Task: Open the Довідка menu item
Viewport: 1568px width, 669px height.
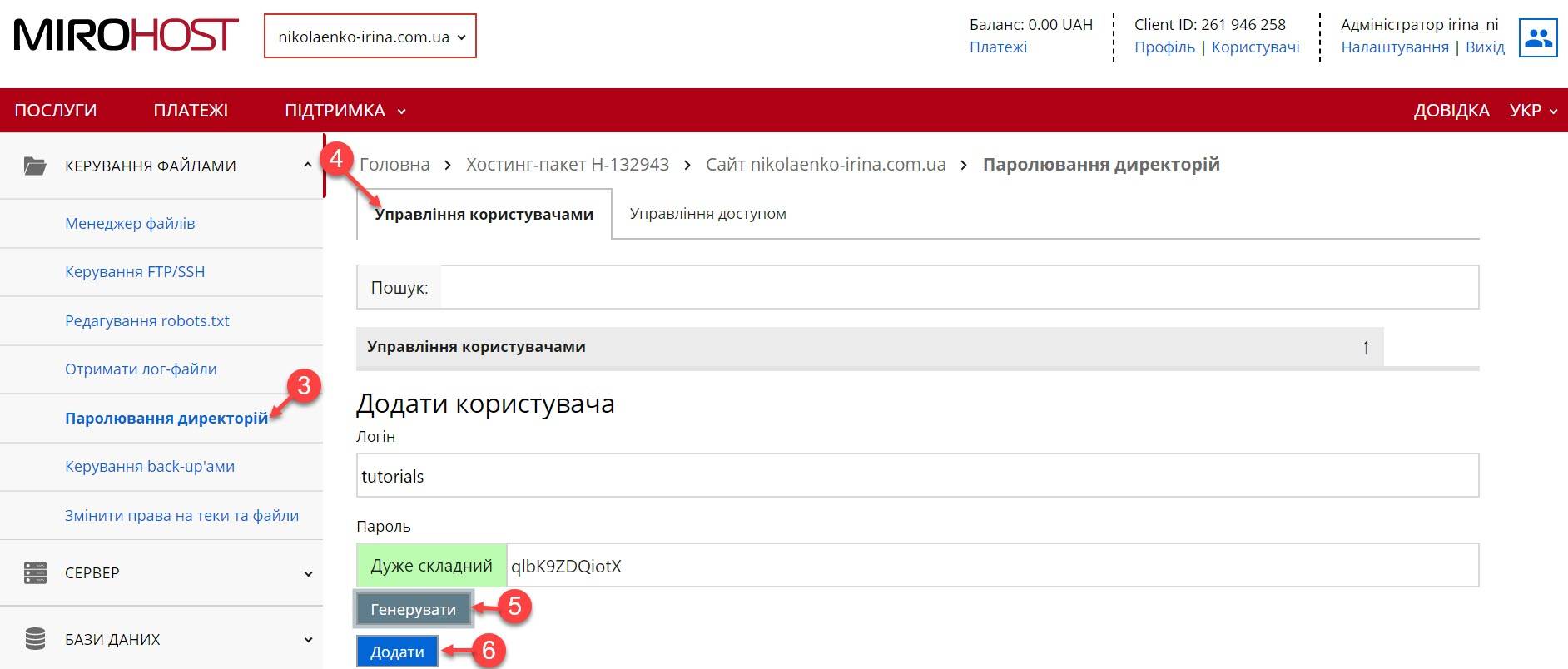Action: 1451,111
